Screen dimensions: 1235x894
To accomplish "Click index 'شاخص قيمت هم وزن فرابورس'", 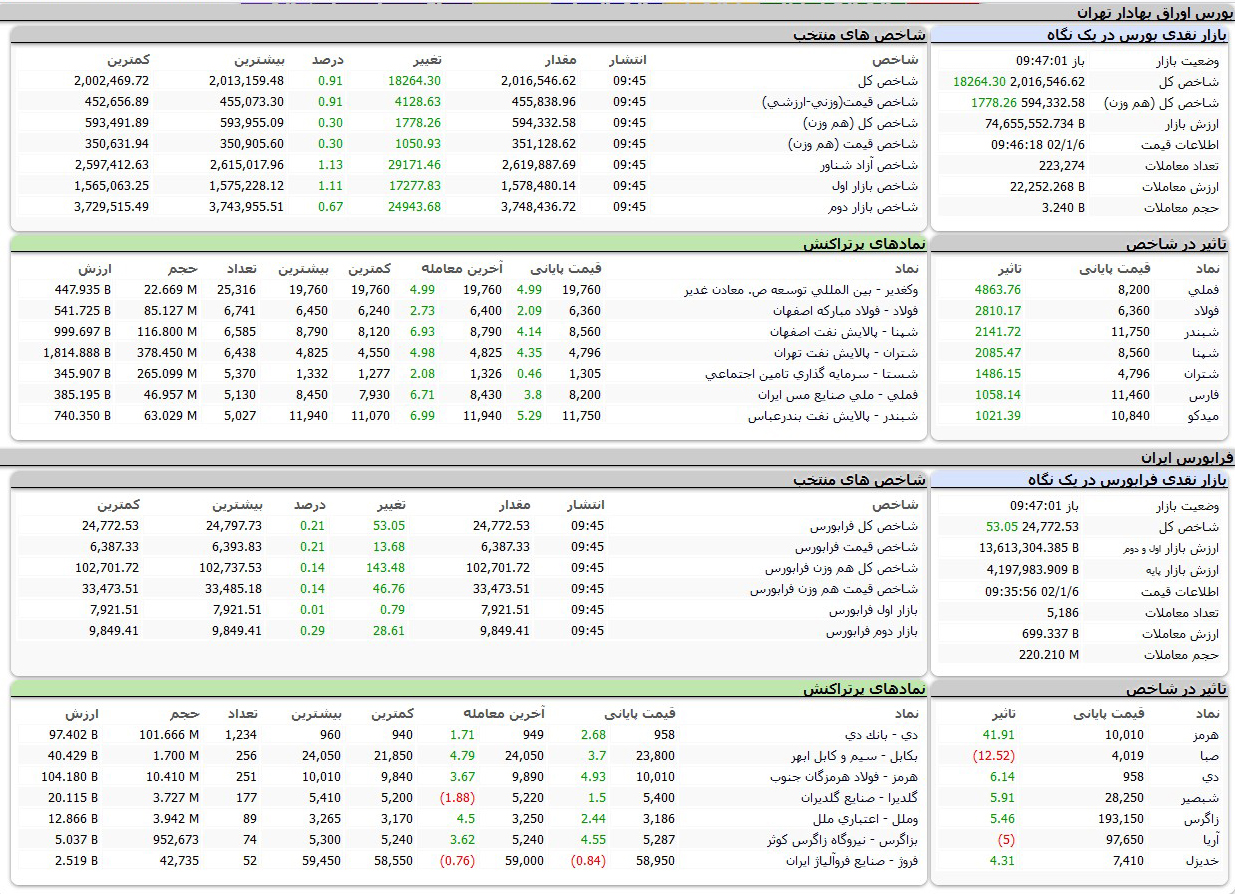I will click(834, 589).
